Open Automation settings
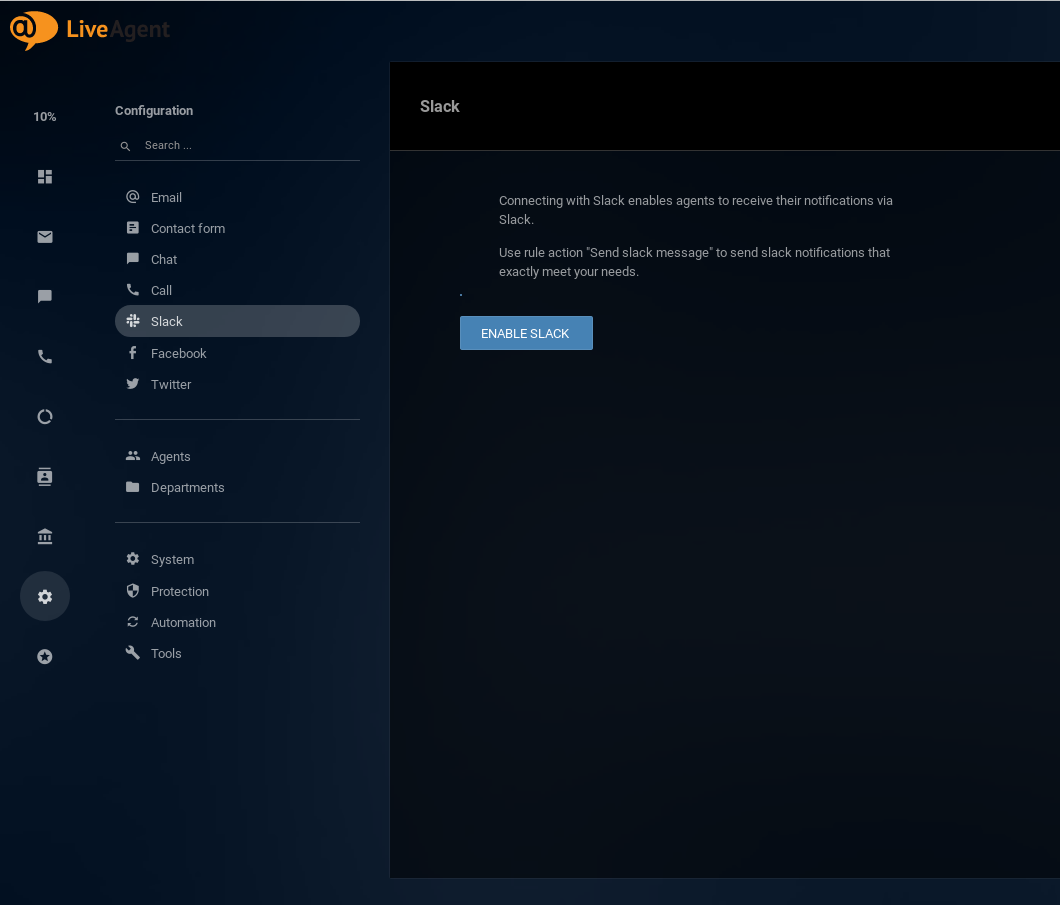Image resolution: width=1060 pixels, height=905 pixels. click(x=237, y=622)
